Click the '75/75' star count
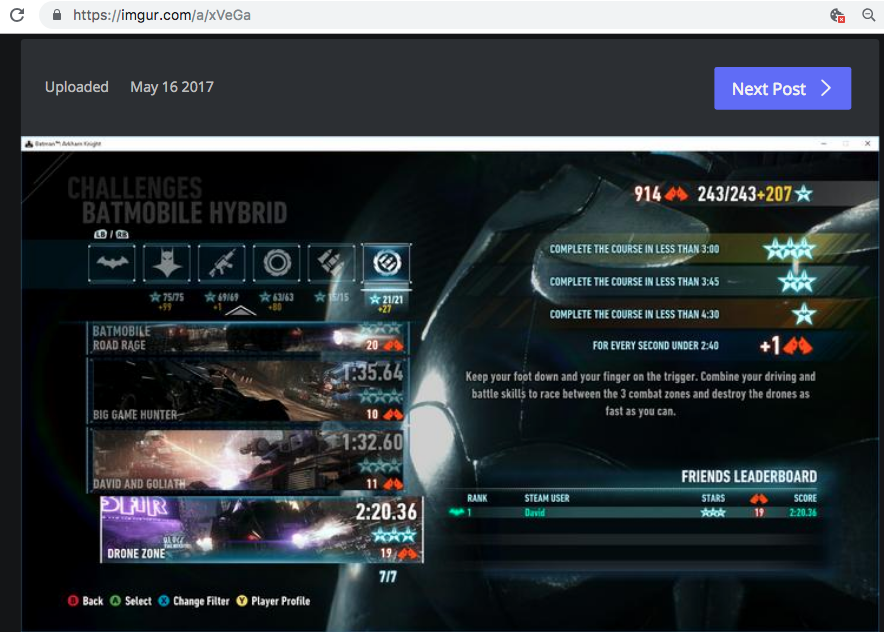The image size is (884, 632). 173,297
